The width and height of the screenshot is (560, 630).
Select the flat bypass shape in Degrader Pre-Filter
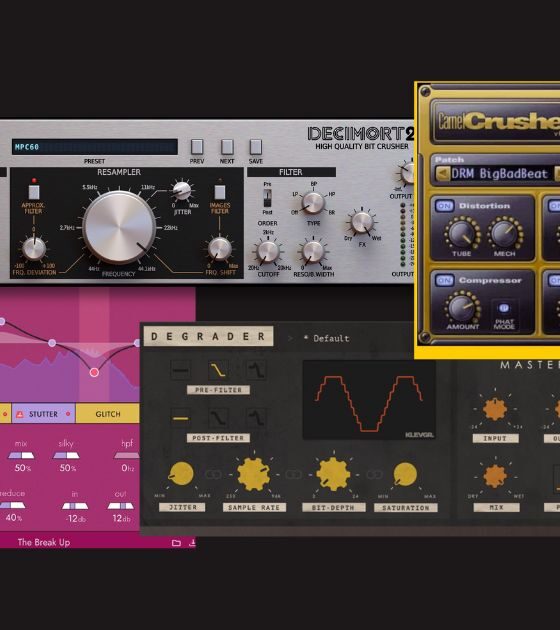click(x=181, y=370)
